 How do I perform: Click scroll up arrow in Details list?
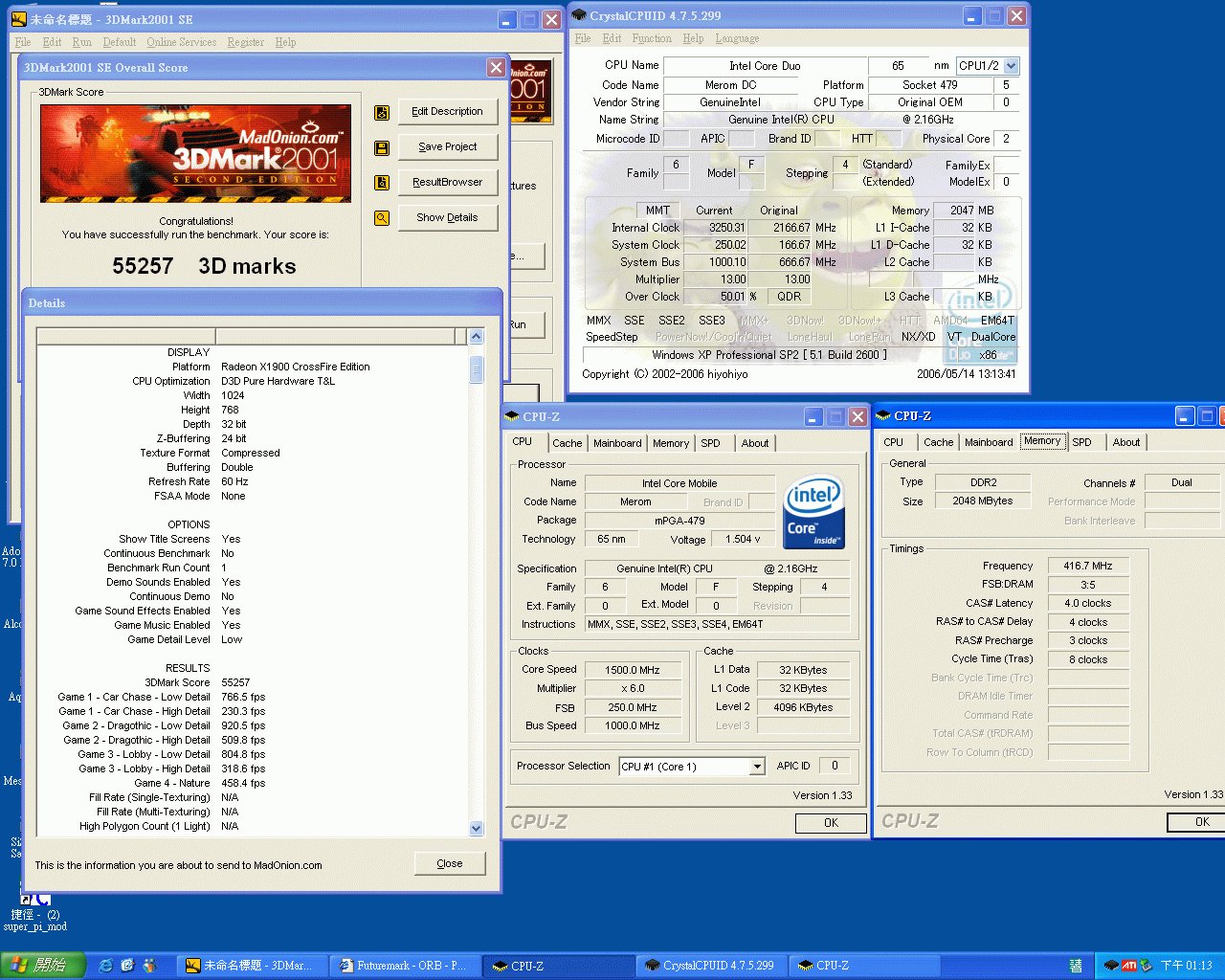477,336
